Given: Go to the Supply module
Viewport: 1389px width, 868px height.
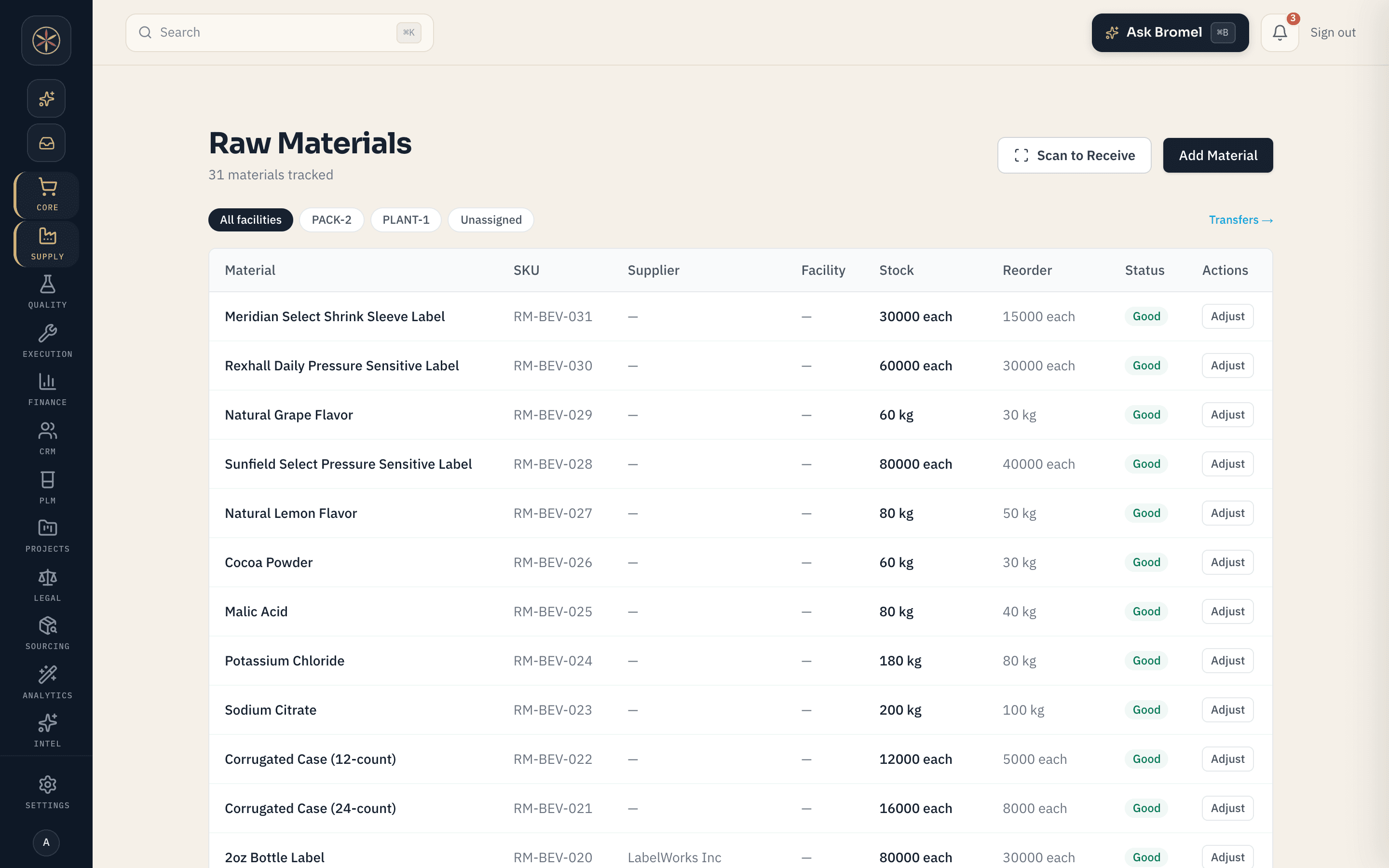Looking at the screenshot, I should (47, 244).
